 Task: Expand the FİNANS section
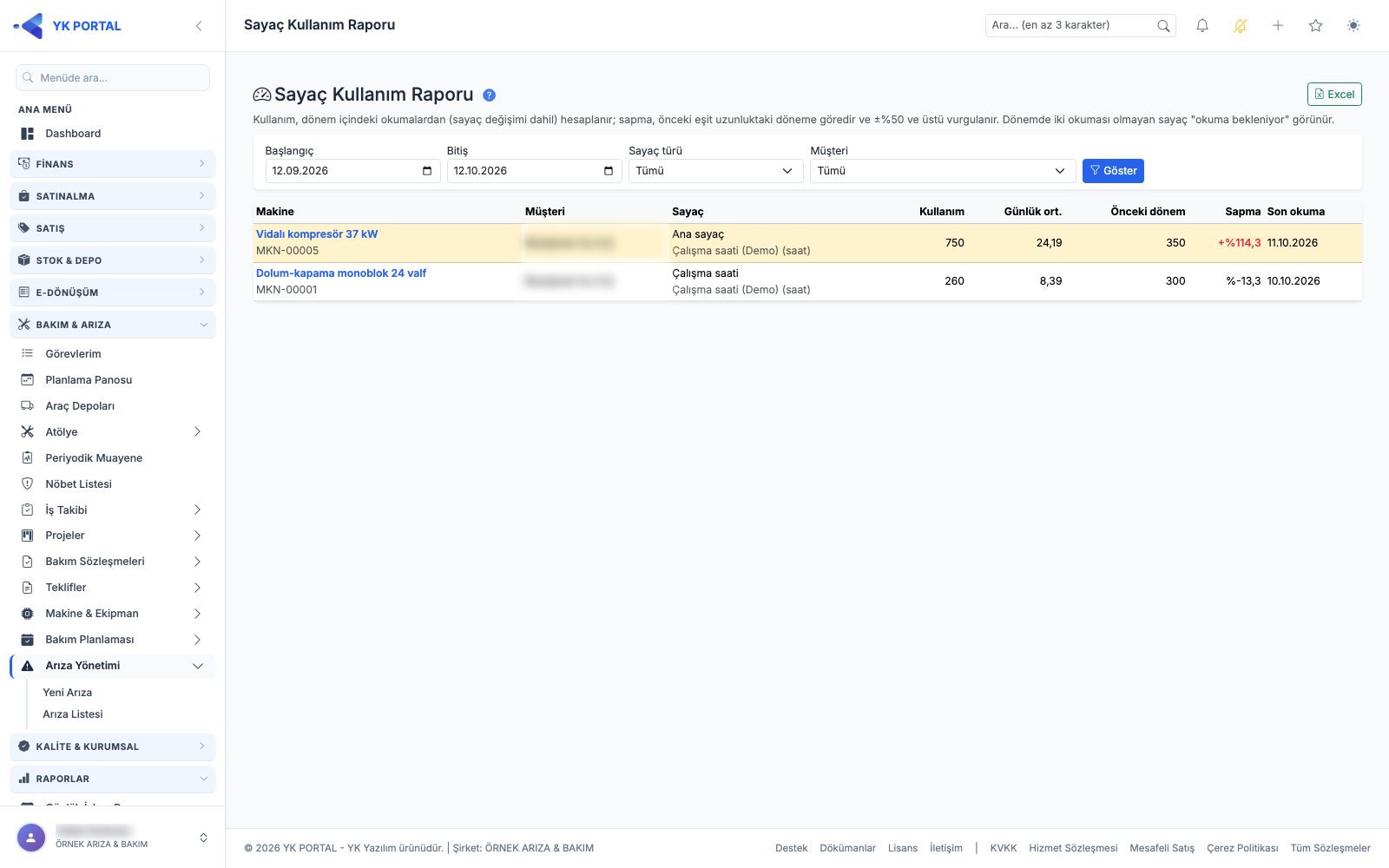coord(113,164)
